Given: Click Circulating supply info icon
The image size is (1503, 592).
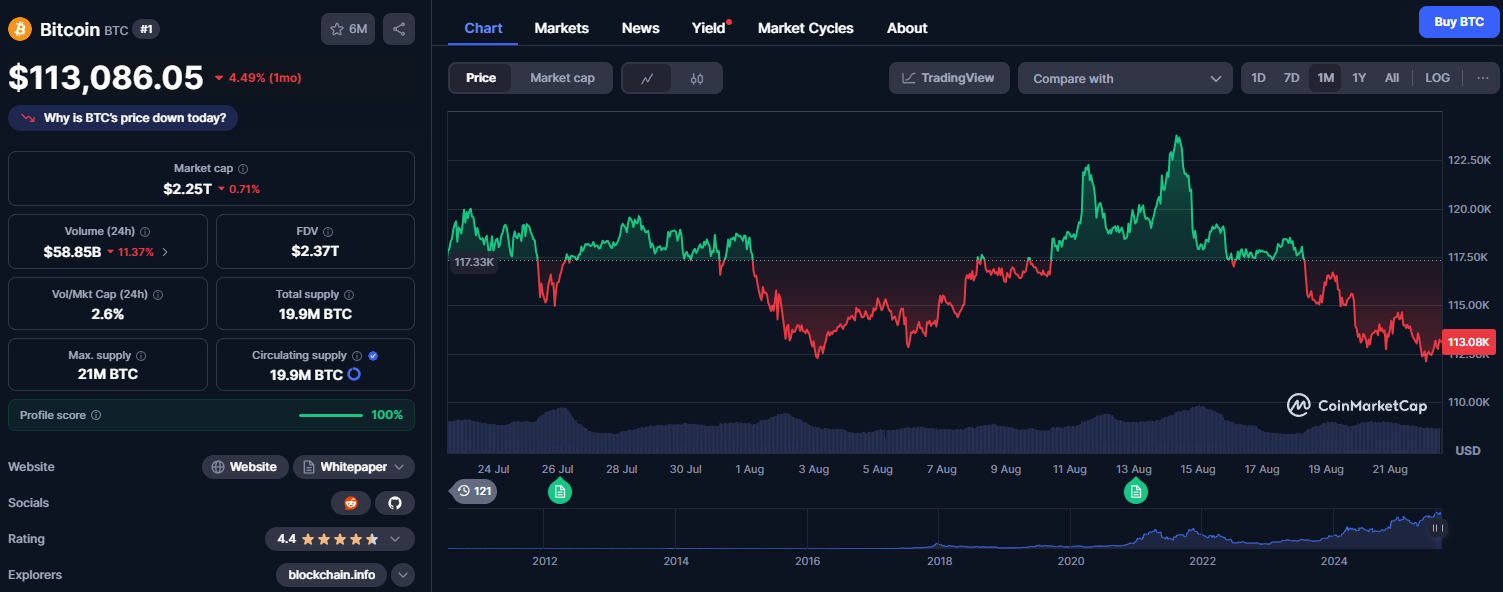Looking at the screenshot, I should point(357,355).
